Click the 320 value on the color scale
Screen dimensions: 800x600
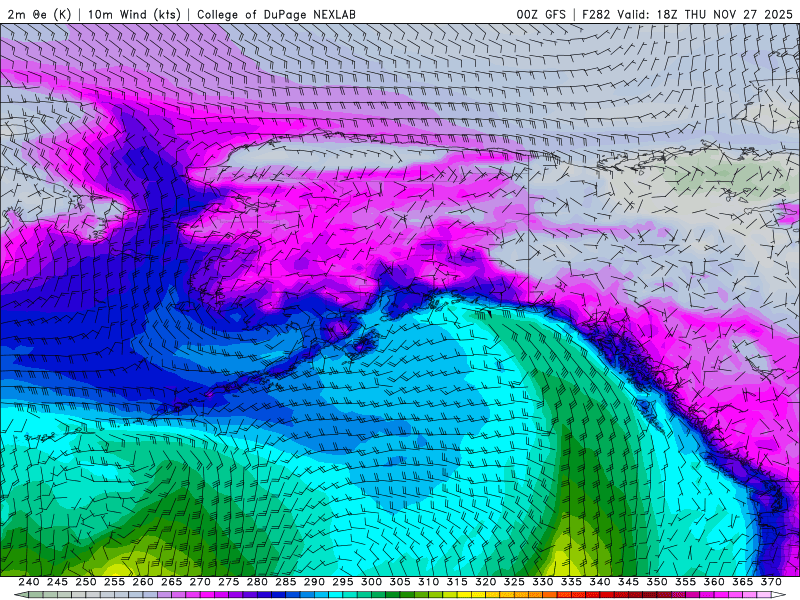486,582
